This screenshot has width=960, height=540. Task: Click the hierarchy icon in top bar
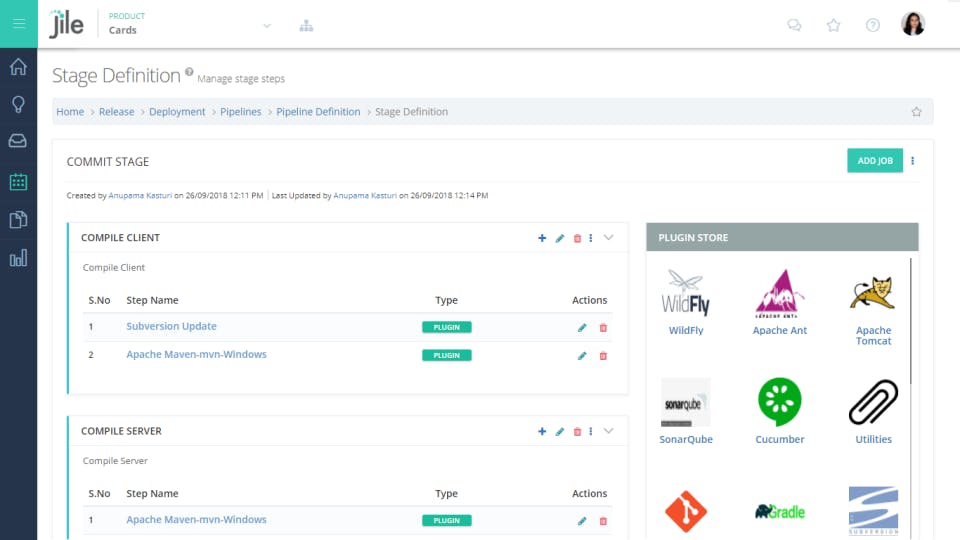tap(306, 25)
